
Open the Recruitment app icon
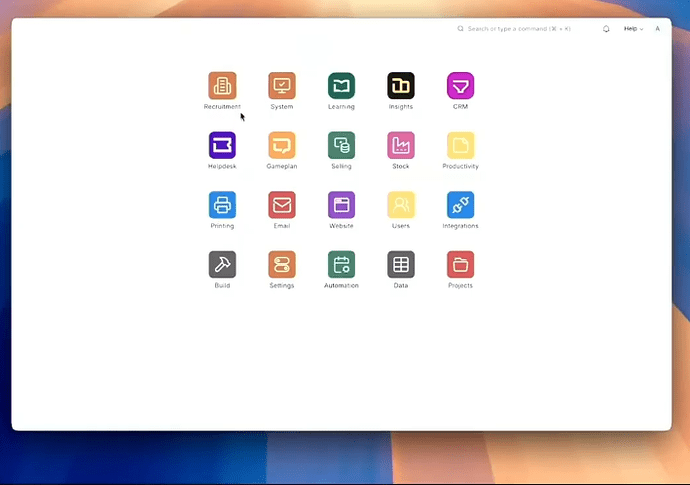tap(222, 86)
